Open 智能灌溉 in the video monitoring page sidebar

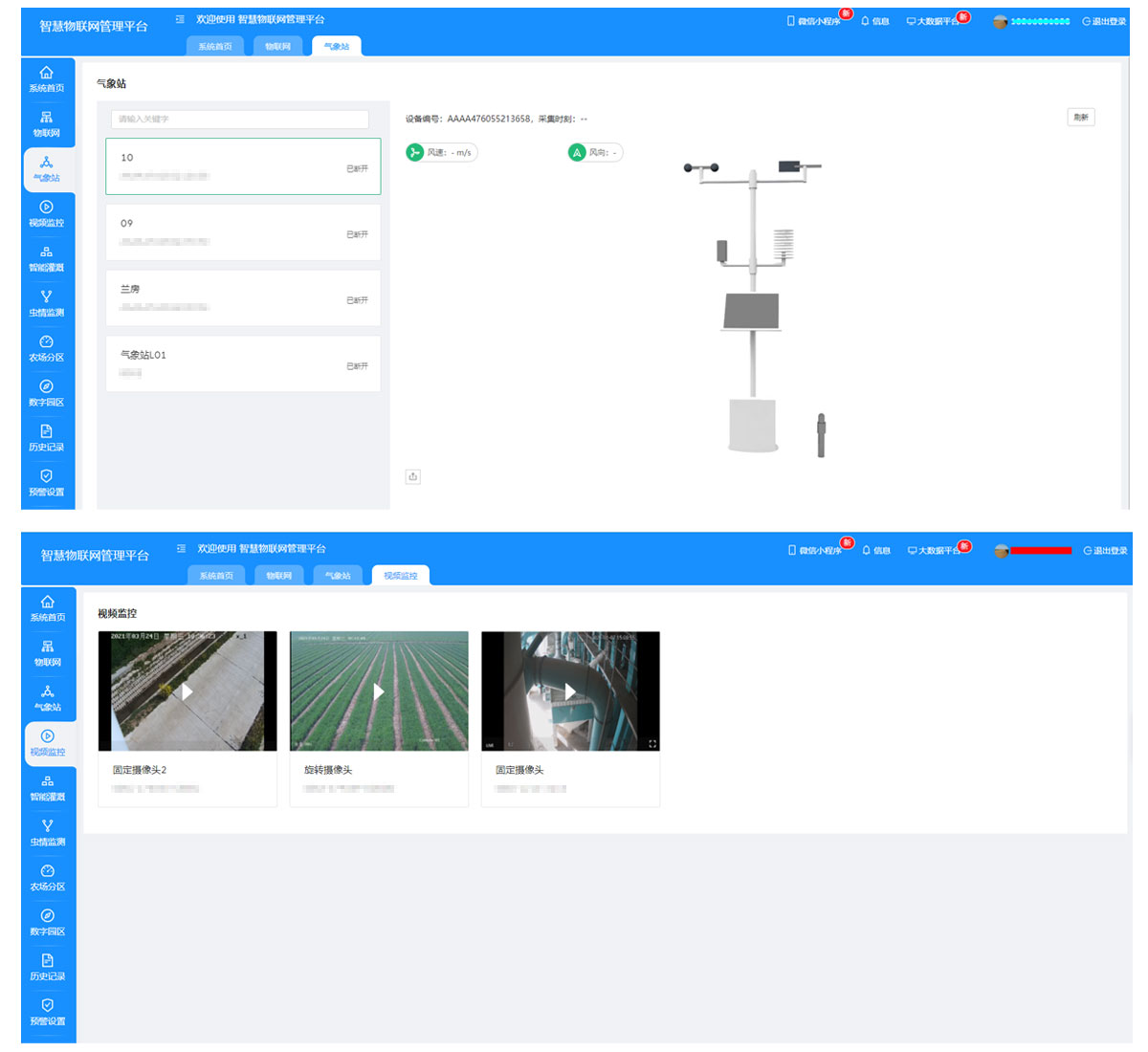click(x=48, y=787)
